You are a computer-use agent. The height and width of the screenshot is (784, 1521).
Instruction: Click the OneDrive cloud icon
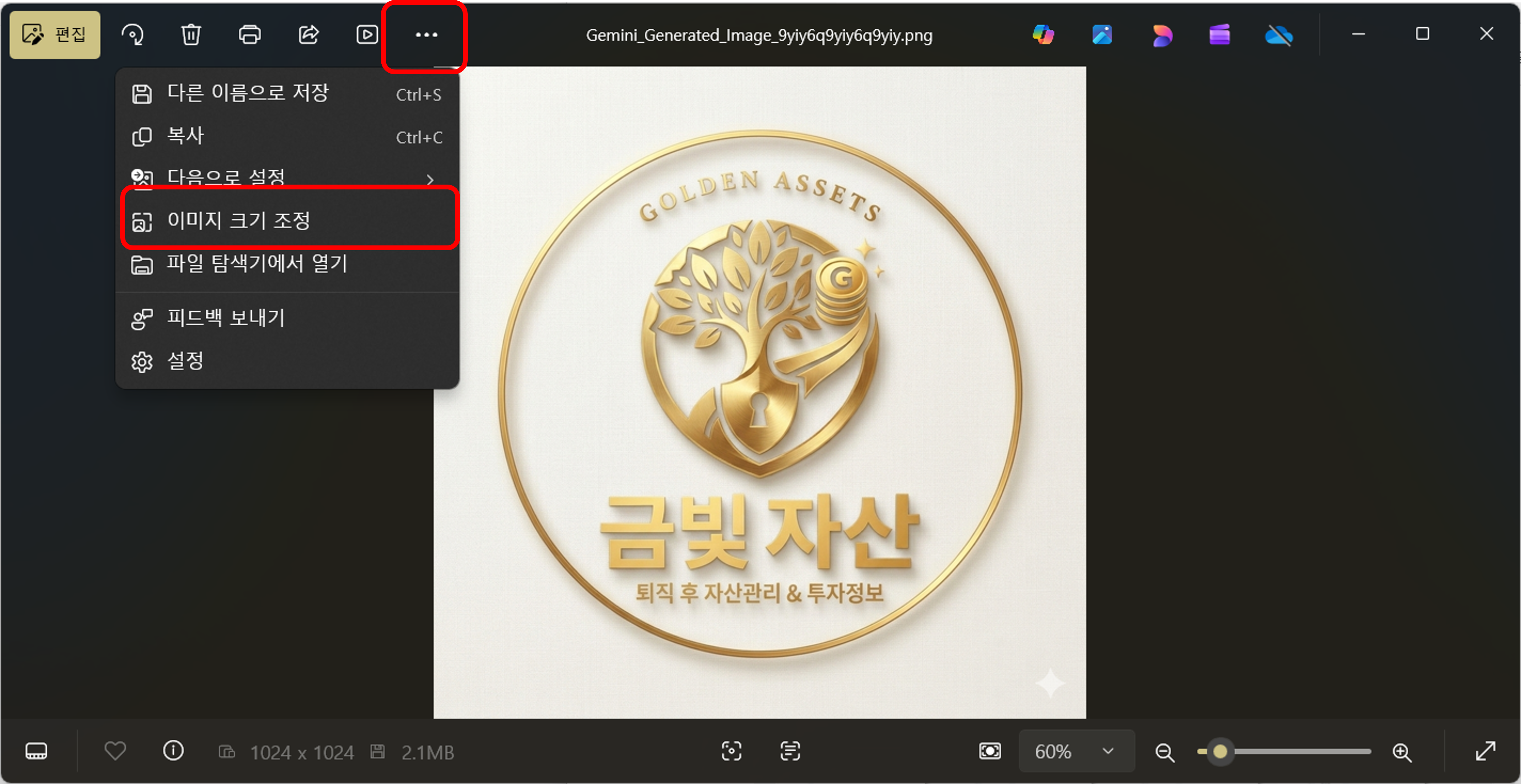[1278, 35]
